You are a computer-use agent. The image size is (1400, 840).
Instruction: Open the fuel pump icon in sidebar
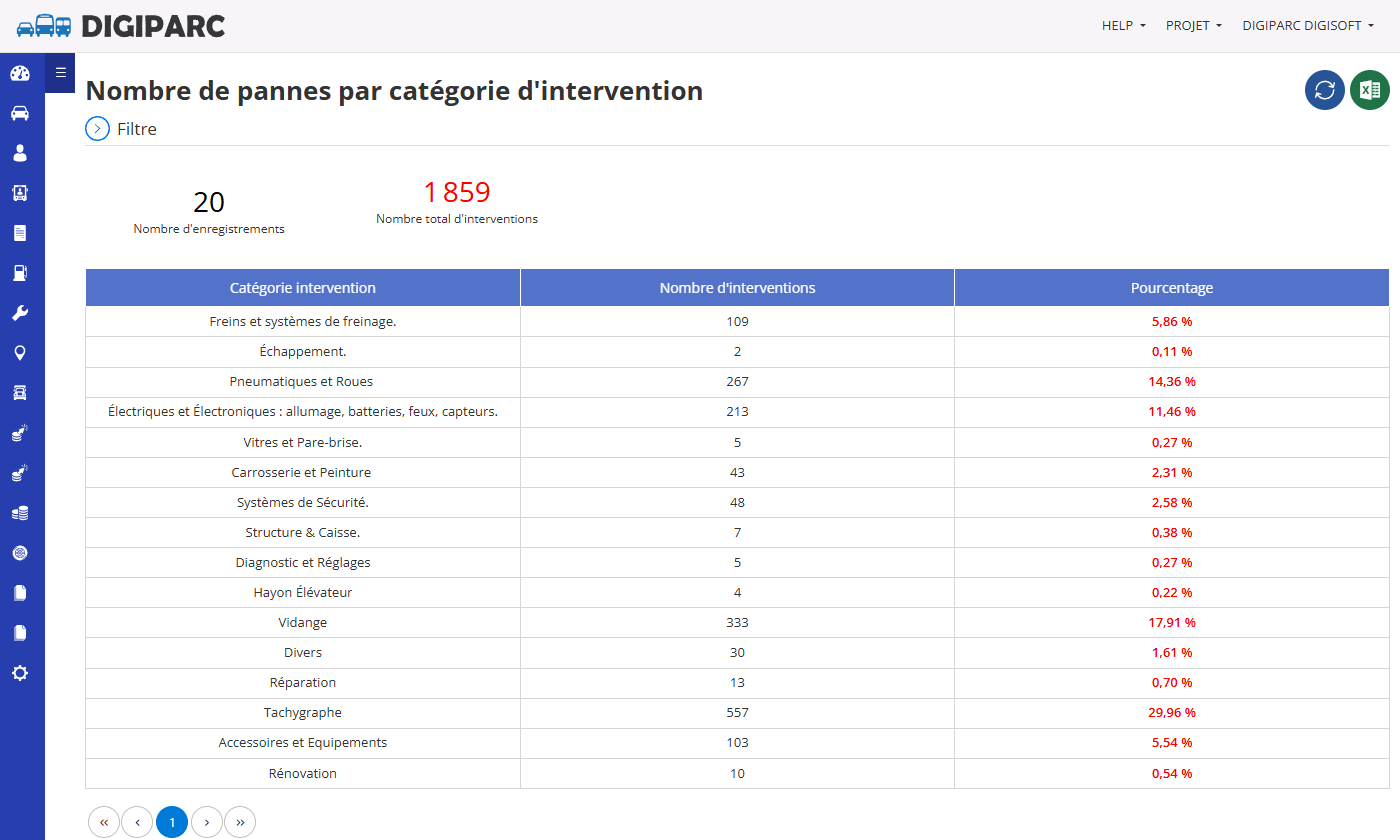click(x=20, y=273)
